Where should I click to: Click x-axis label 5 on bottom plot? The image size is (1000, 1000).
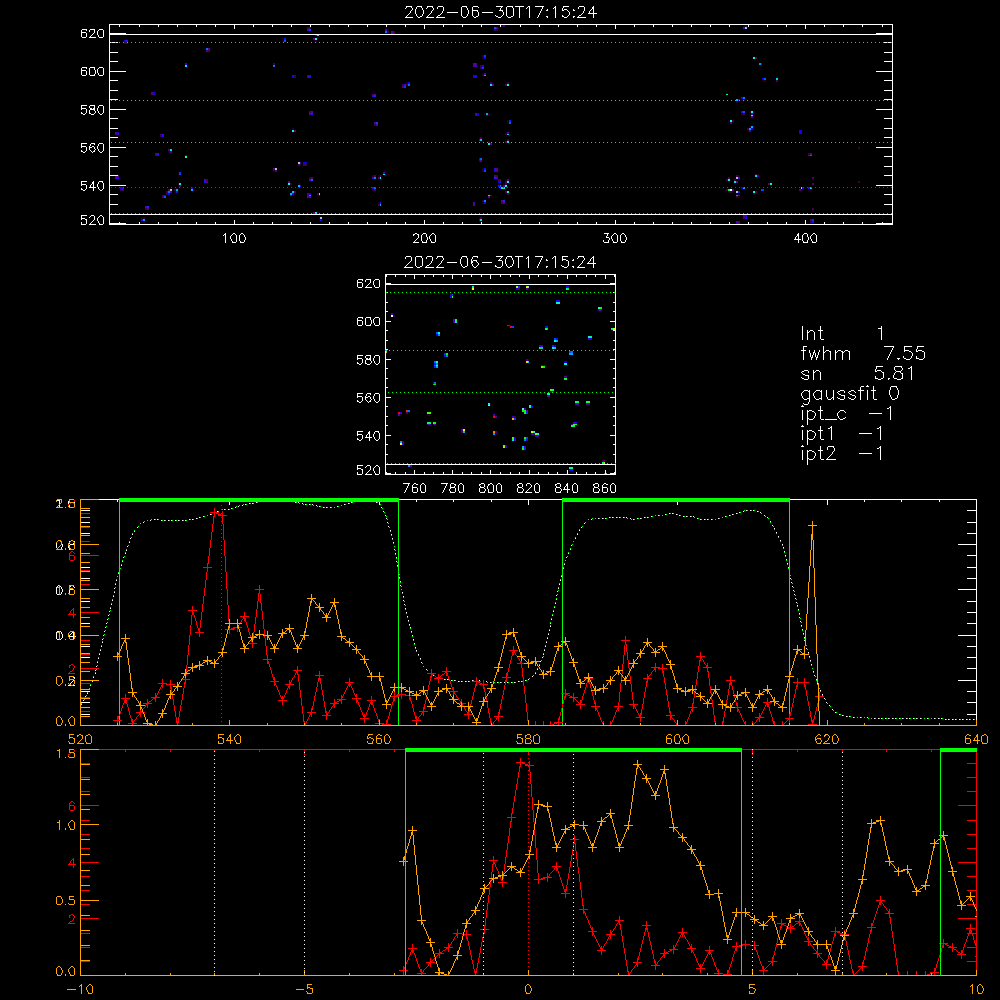pos(752,990)
